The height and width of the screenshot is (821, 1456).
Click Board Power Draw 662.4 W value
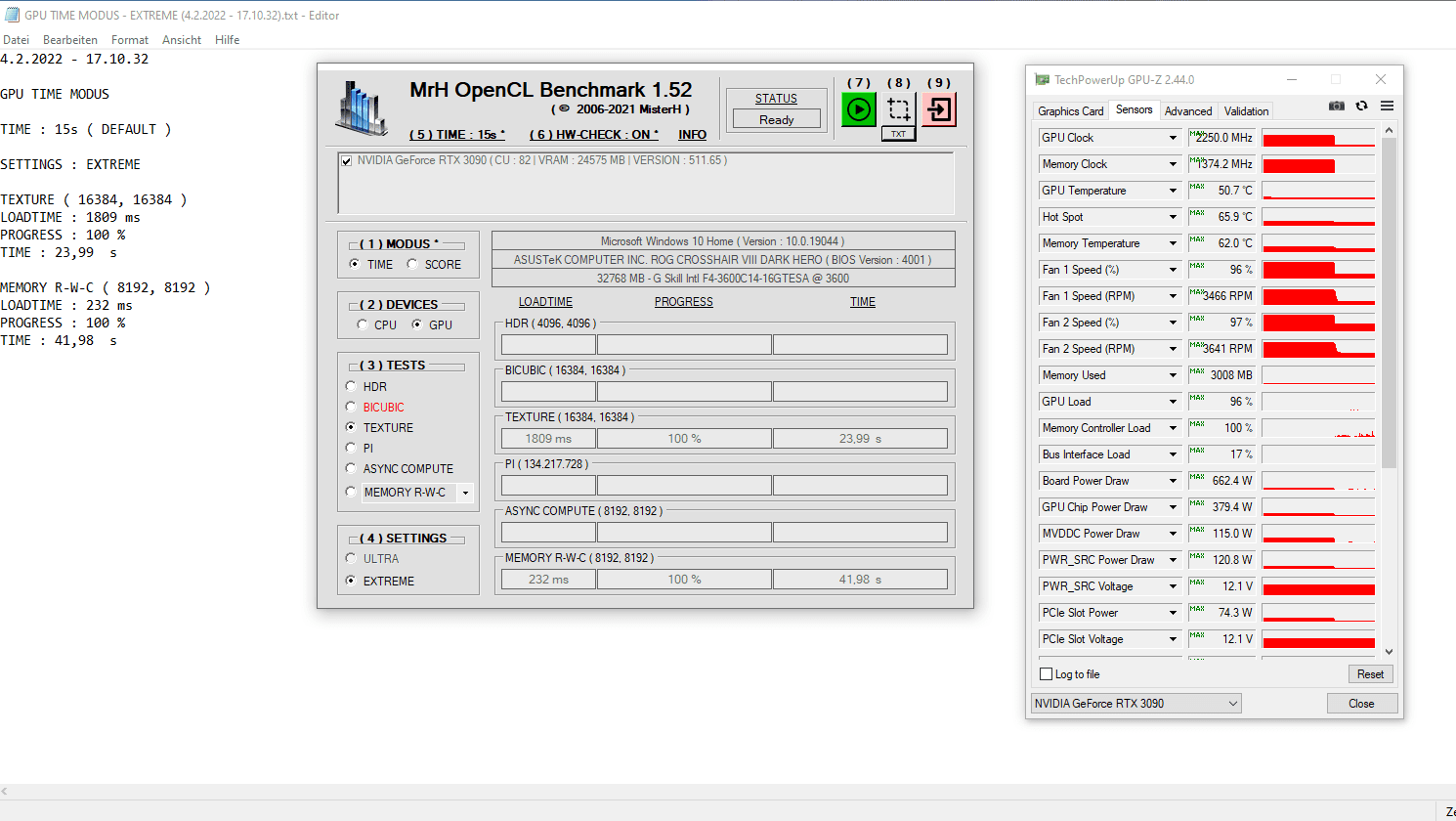[1221, 481]
